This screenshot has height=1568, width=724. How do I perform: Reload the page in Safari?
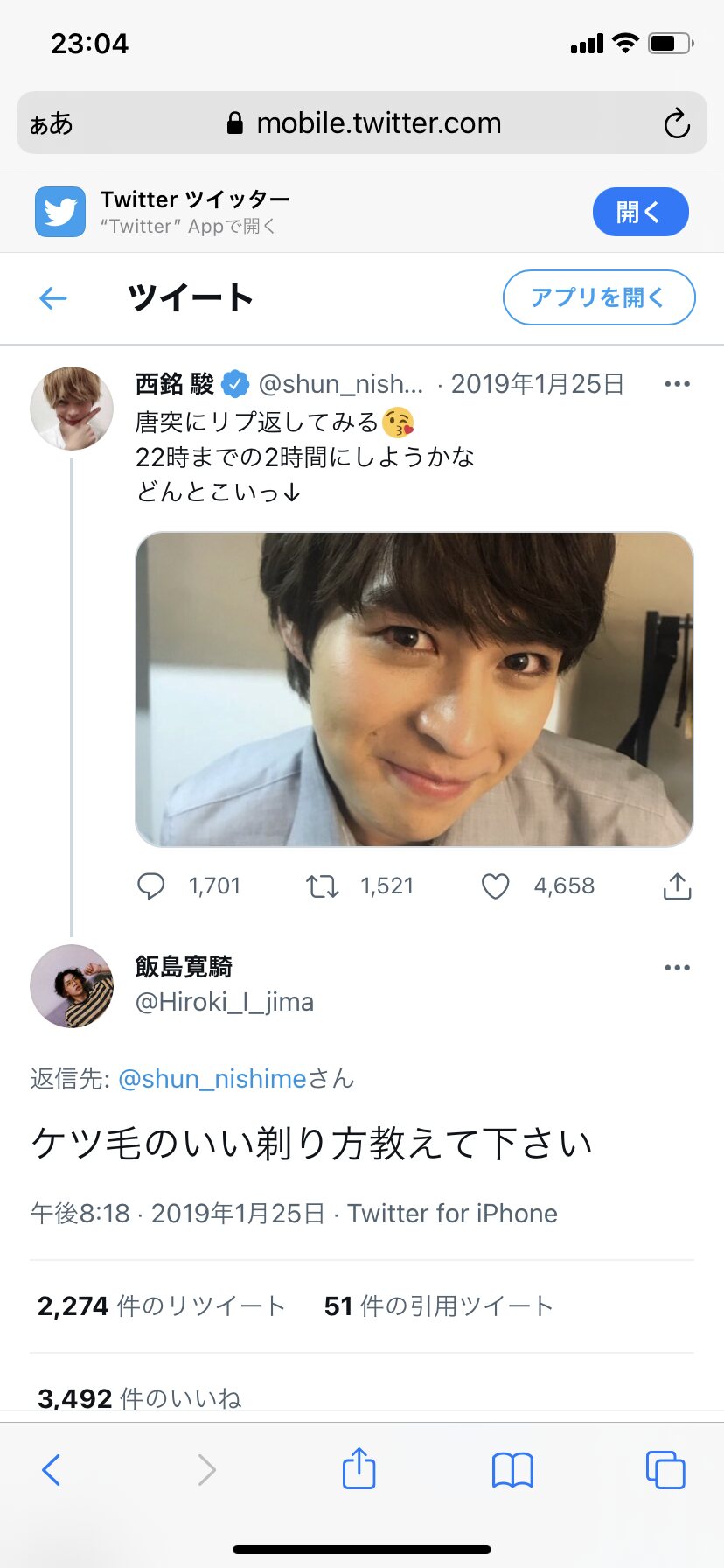(676, 123)
